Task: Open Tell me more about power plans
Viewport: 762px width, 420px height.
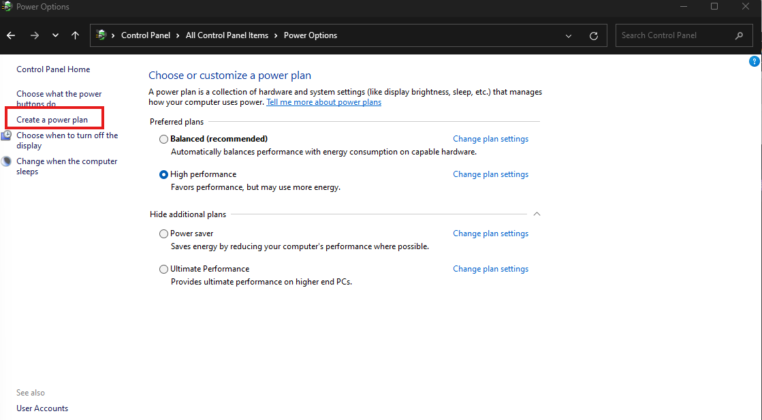Action: tap(324, 102)
